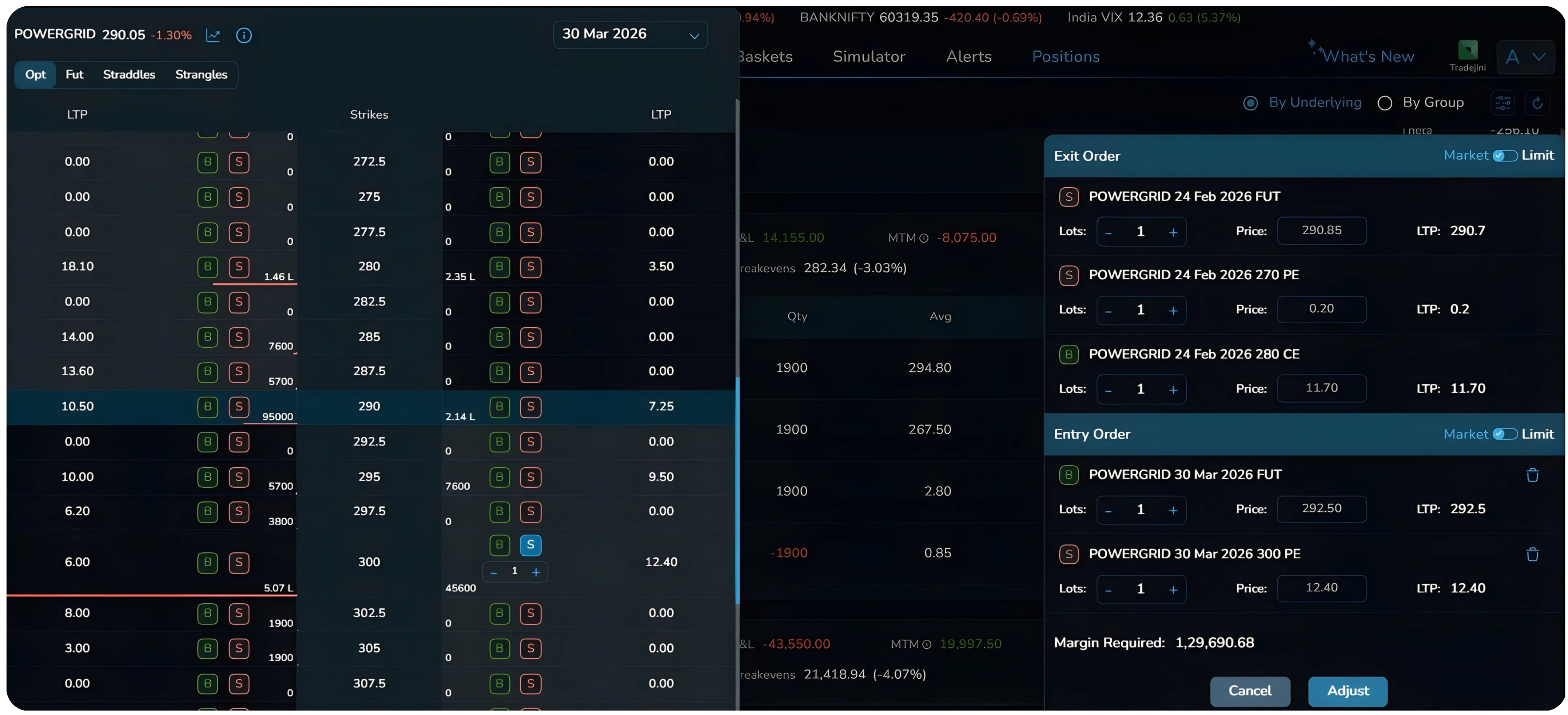Click the Cancel button
This screenshot has width=1568, height=715.
(1250, 691)
